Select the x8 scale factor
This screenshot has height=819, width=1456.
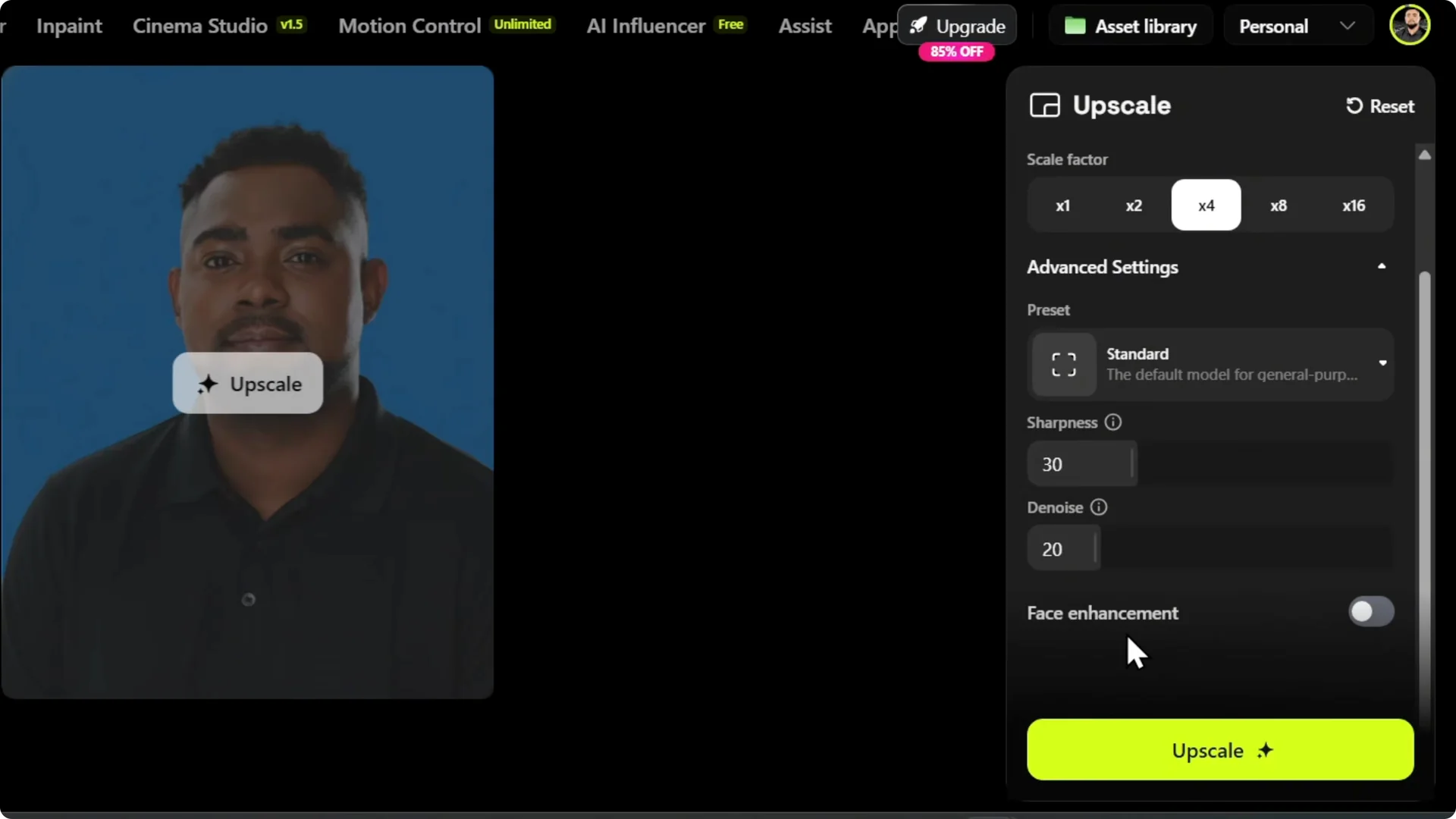pos(1279,205)
